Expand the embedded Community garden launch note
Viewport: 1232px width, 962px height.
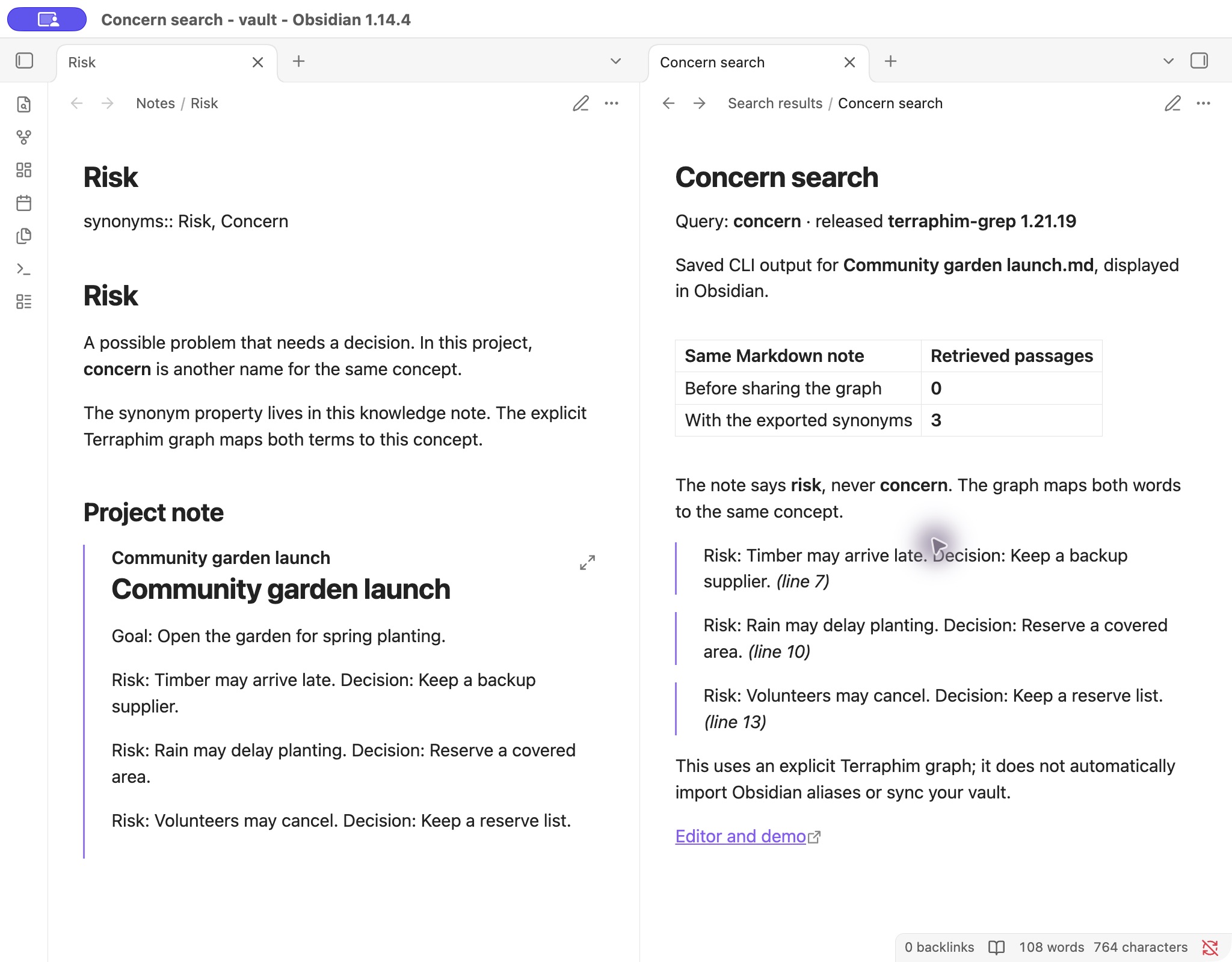tap(588, 563)
